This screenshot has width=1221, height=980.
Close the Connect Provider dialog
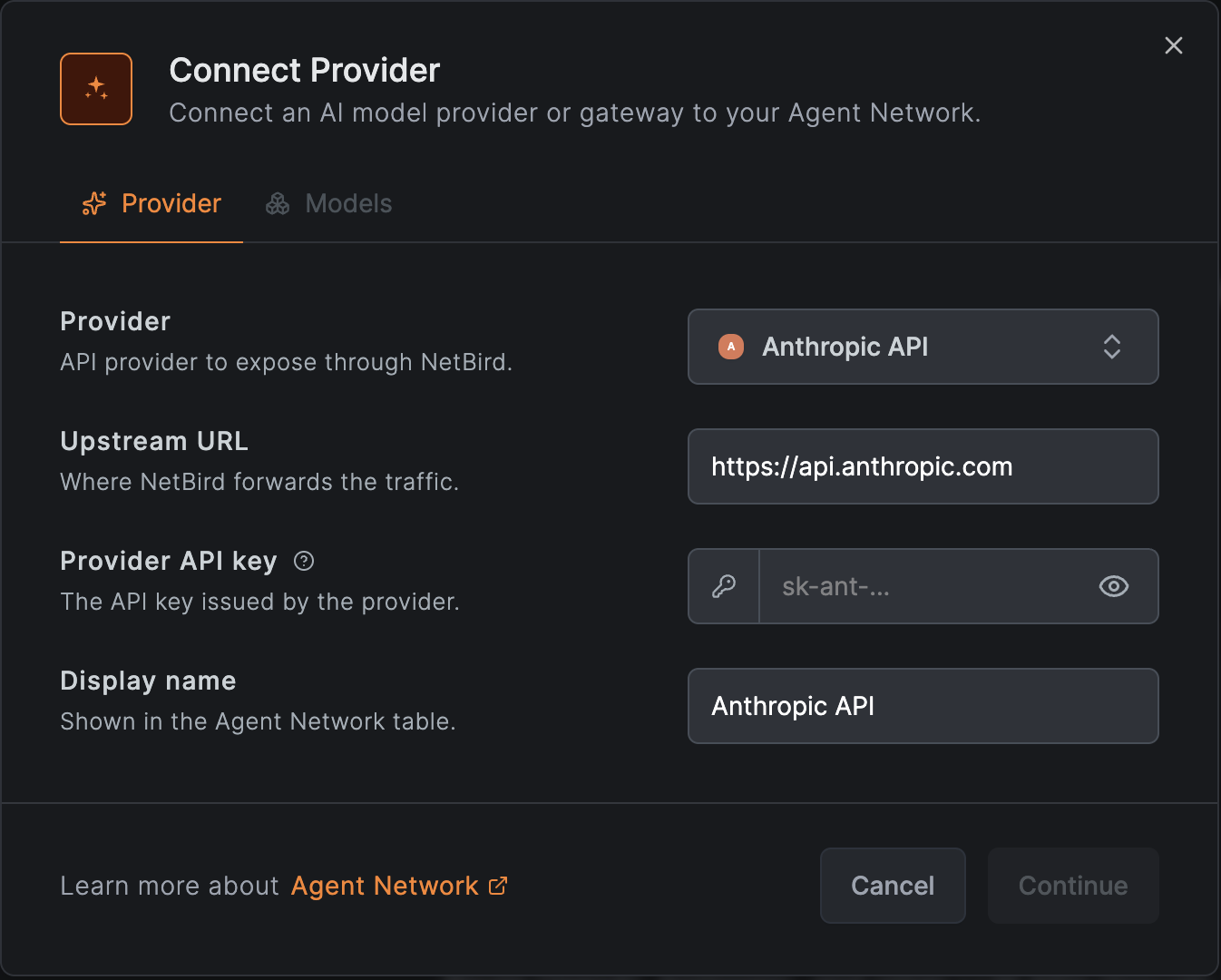tap(1174, 45)
